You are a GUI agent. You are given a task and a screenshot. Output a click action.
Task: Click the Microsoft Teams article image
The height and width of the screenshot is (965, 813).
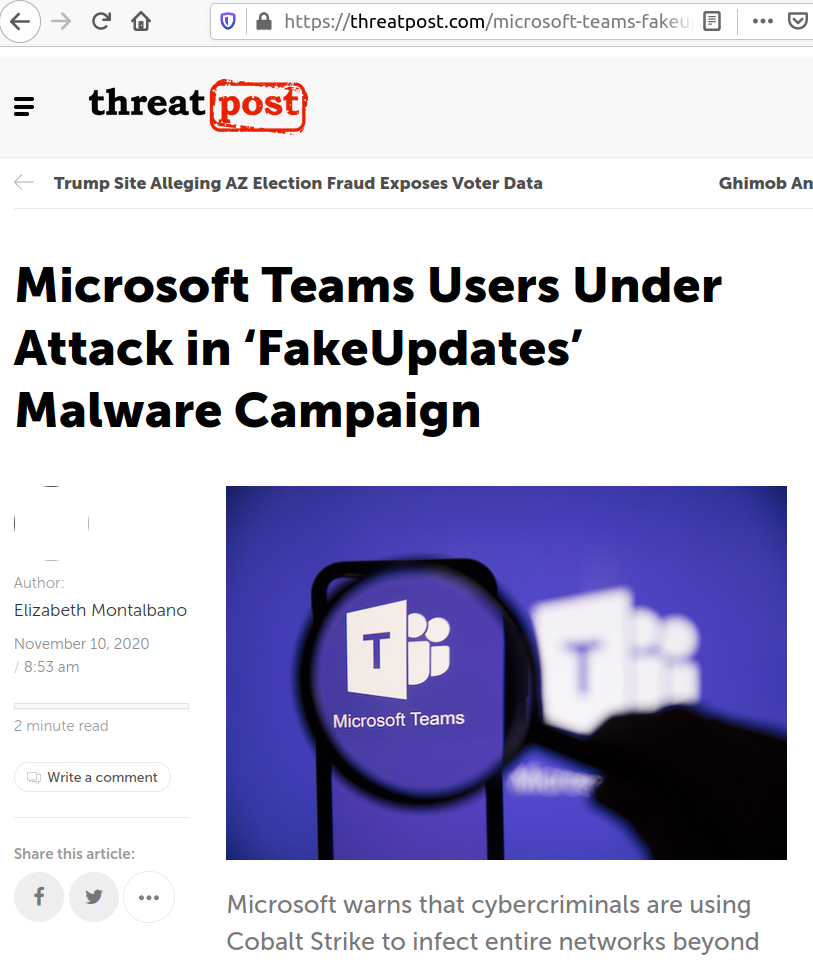506,673
